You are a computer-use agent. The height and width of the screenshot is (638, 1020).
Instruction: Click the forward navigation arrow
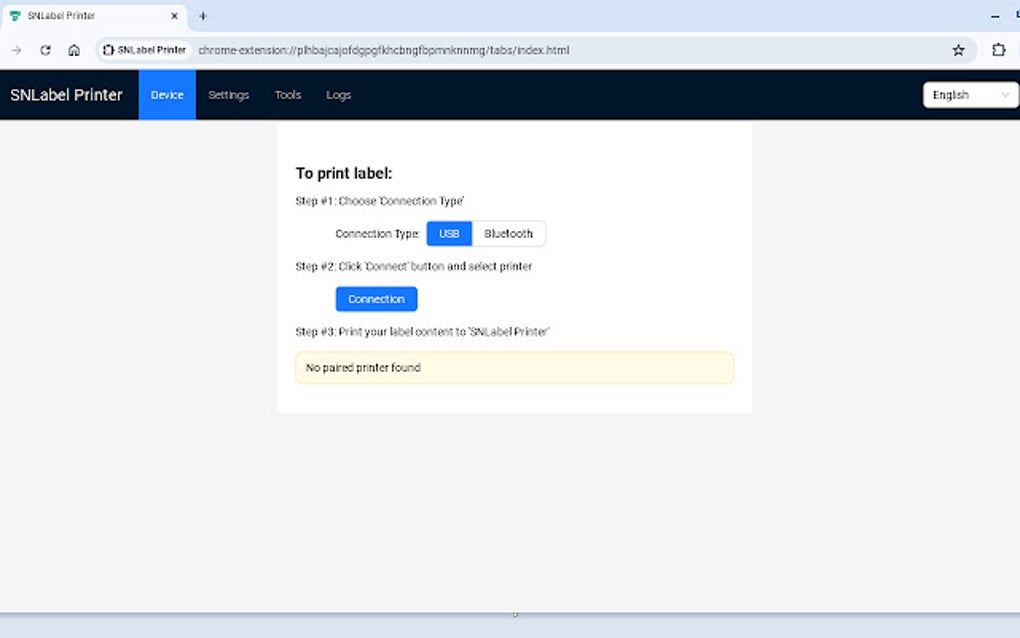[x=16, y=49]
